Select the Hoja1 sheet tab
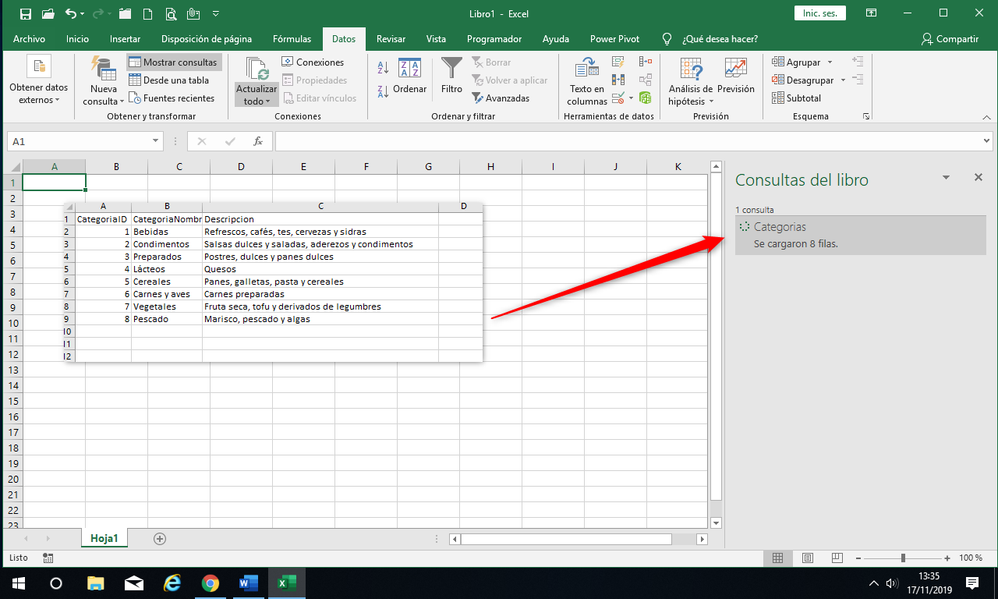Viewport: 998px width, 599px height. coord(104,539)
